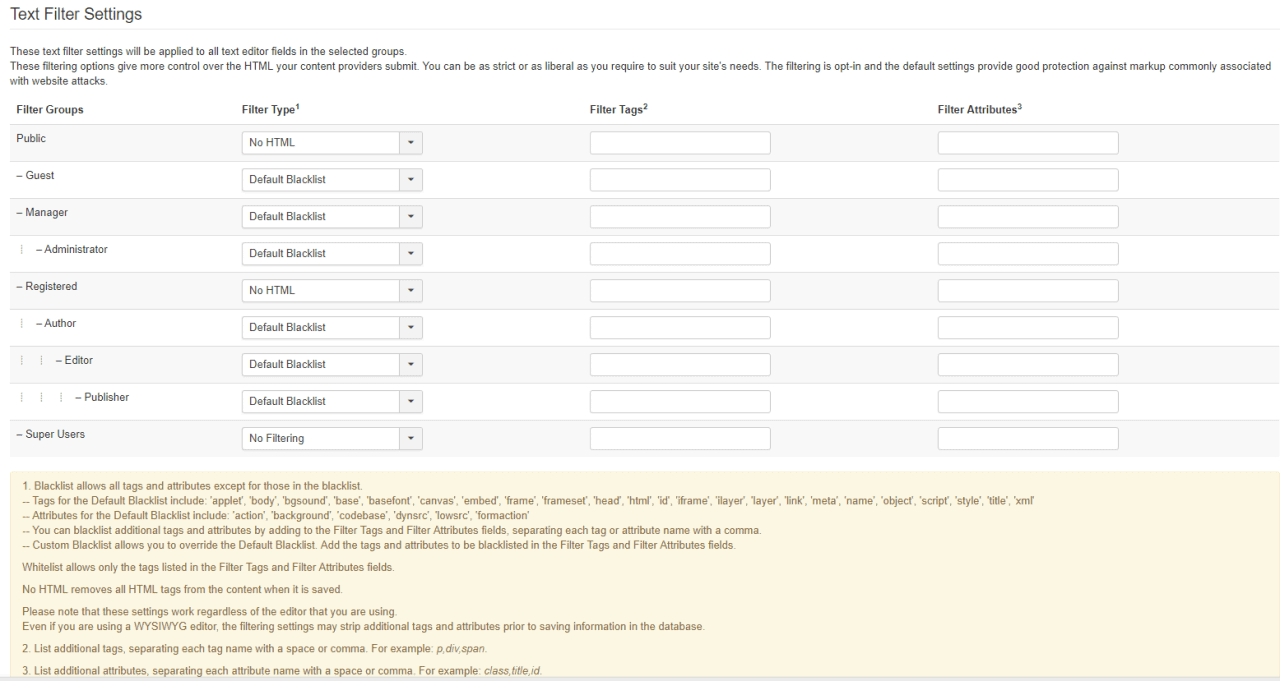Click the Filter Tags field for Manager
Image resolution: width=1280 pixels, height=681 pixels.
(680, 217)
